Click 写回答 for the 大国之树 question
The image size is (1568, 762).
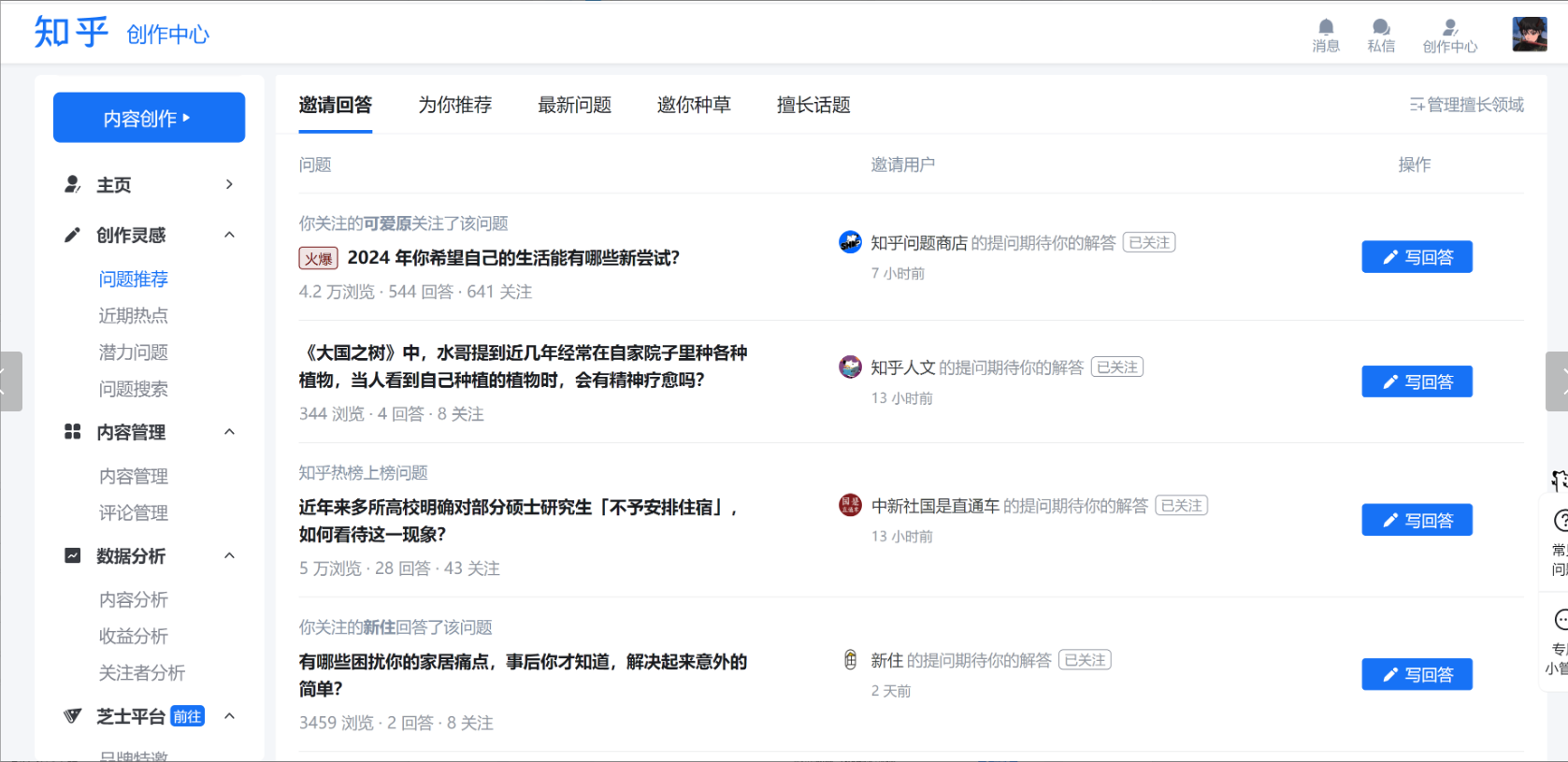[x=1417, y=381]
